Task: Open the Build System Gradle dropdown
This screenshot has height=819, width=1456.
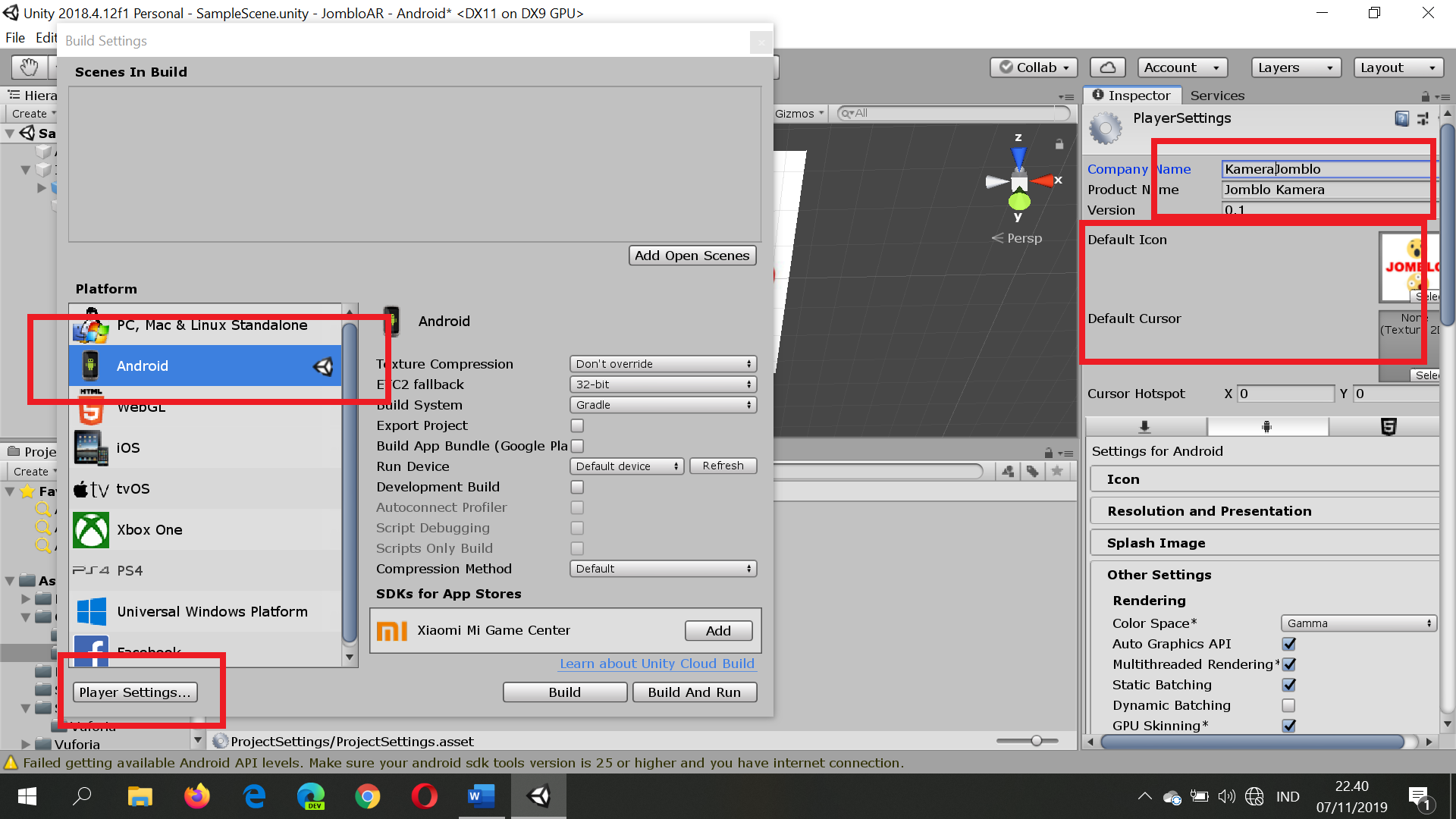Action: click(x=663, y=405)
